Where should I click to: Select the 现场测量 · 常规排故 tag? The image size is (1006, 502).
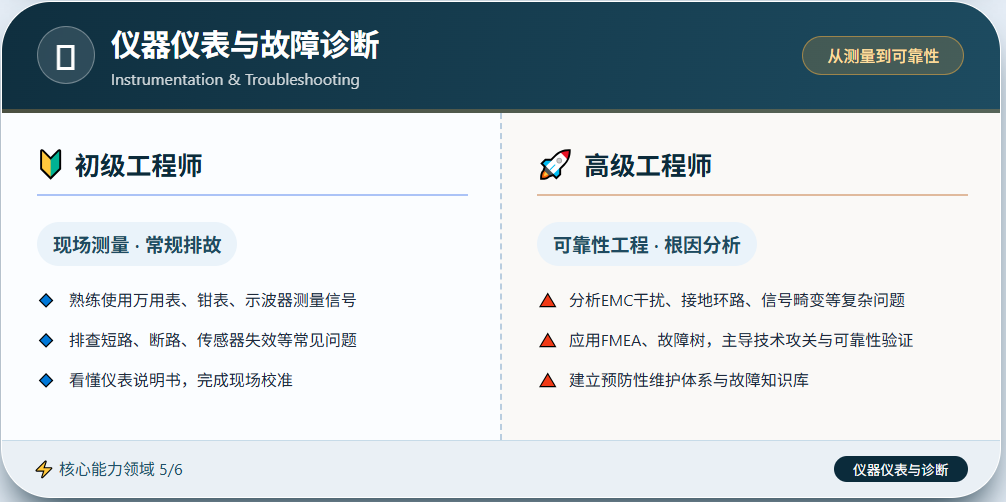click(137, 245)
